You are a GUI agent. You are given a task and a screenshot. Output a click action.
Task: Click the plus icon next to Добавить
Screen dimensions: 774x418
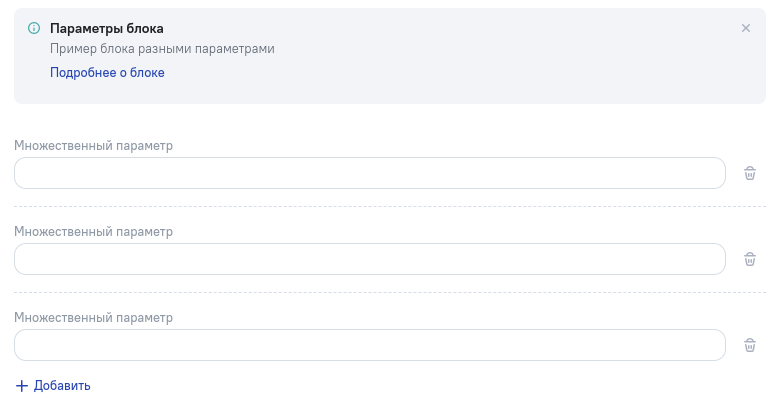point(22,386)
